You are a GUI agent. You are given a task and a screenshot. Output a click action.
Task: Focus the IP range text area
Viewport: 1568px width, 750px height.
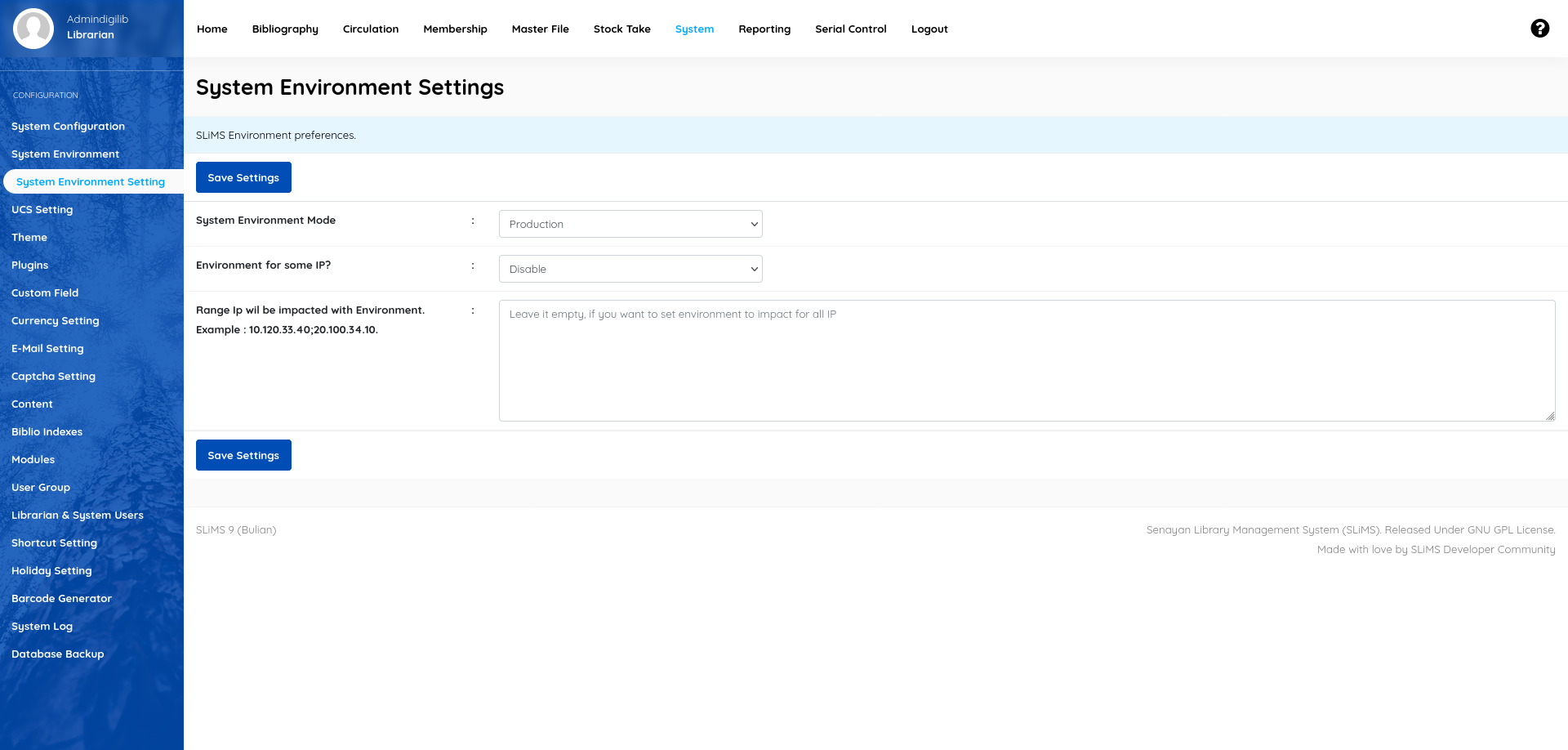(x=1026, y=360)
